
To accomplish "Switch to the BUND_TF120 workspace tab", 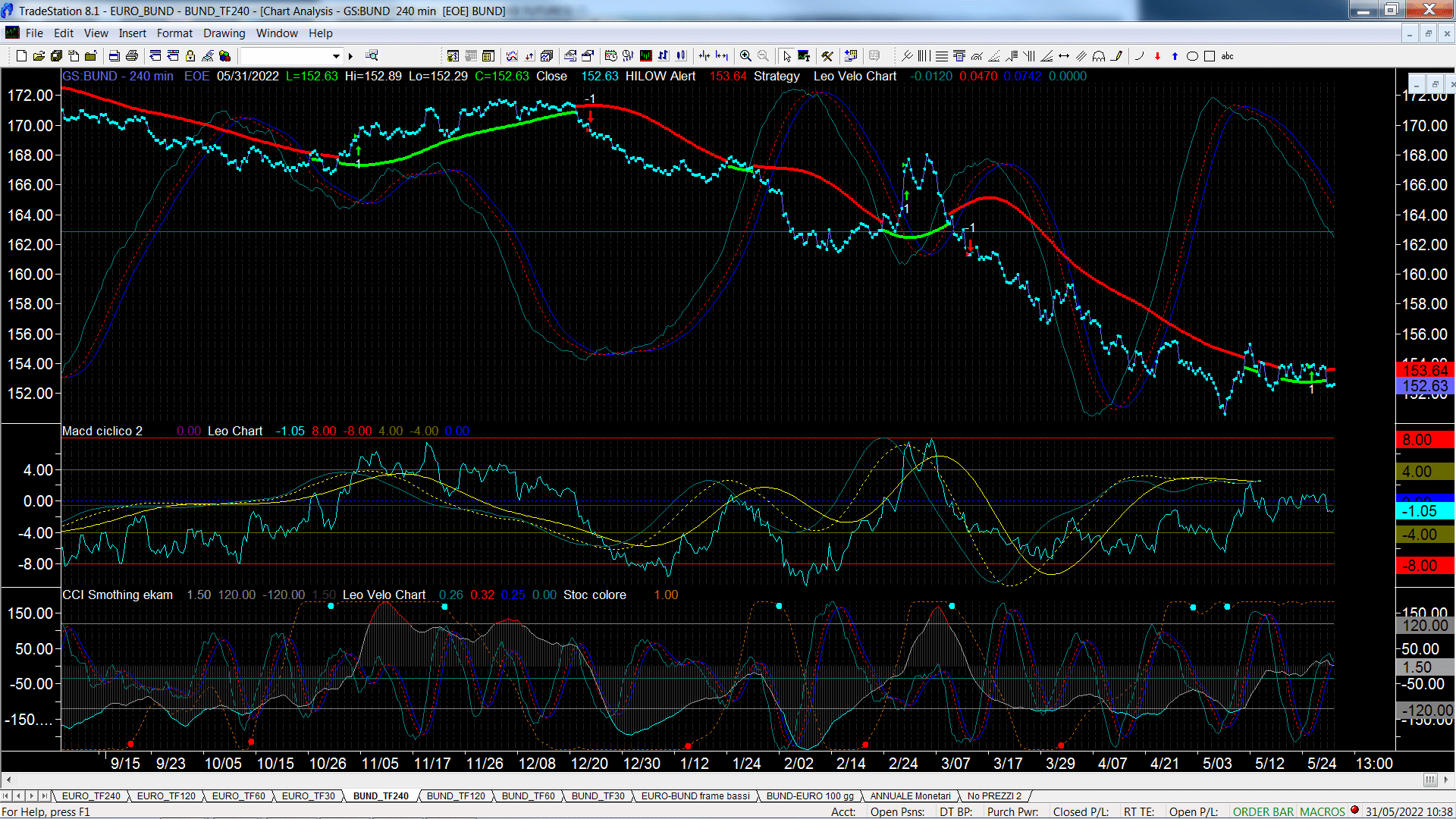I will click(x=456, y=796).
